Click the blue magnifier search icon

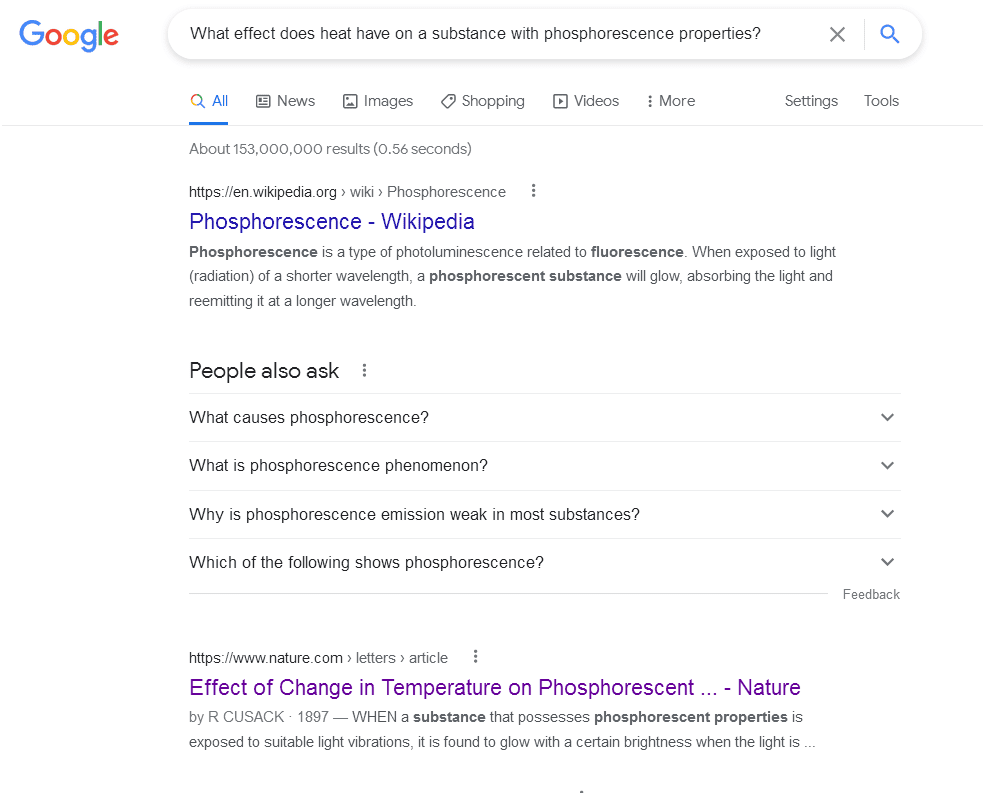coord(890,35)
